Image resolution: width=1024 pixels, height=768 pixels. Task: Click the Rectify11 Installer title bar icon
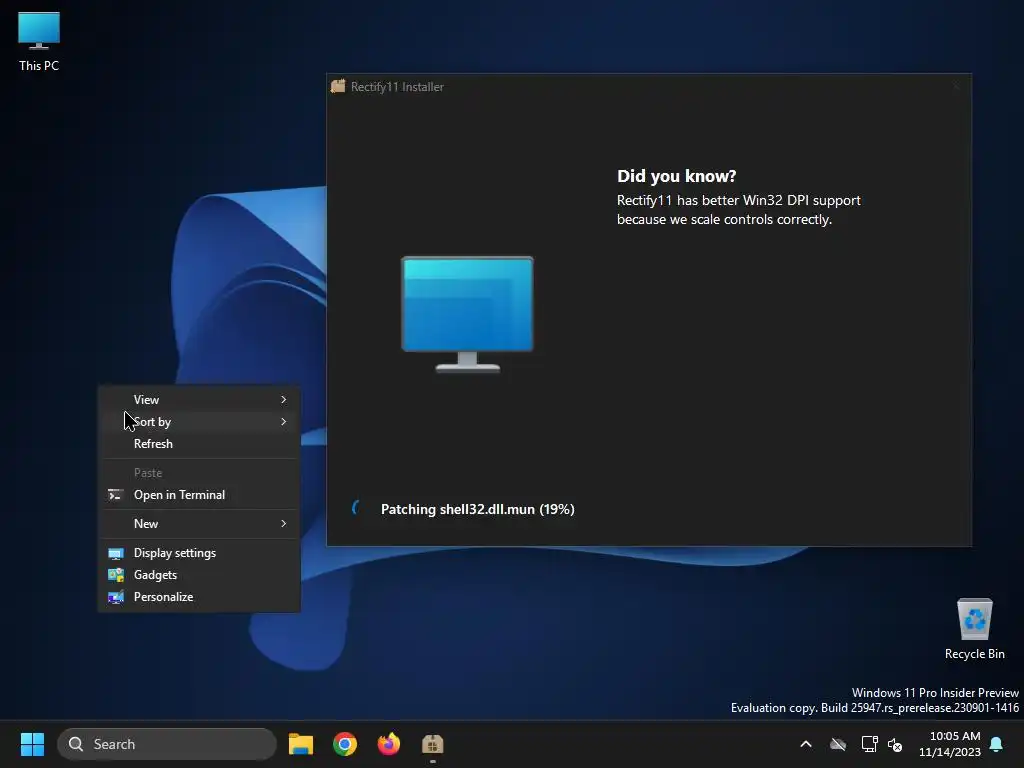[338, 86]
